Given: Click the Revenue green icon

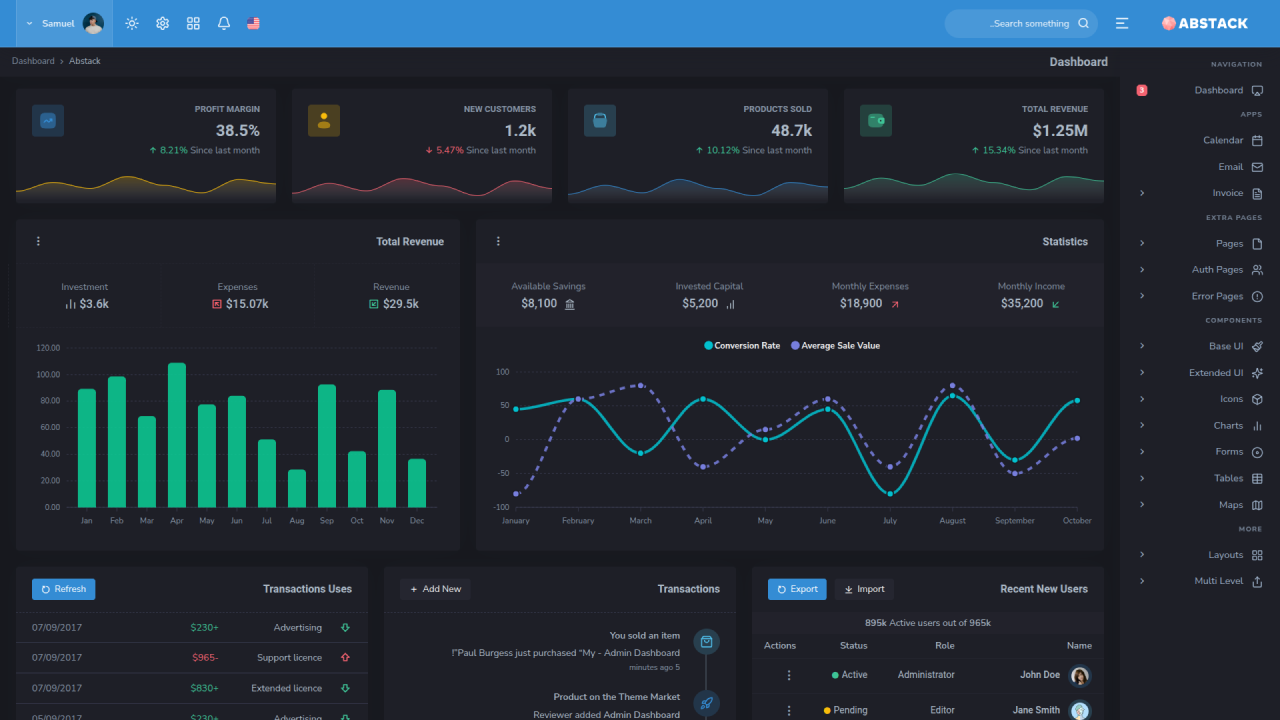Looking at the screenshot, I should point(374,304).
